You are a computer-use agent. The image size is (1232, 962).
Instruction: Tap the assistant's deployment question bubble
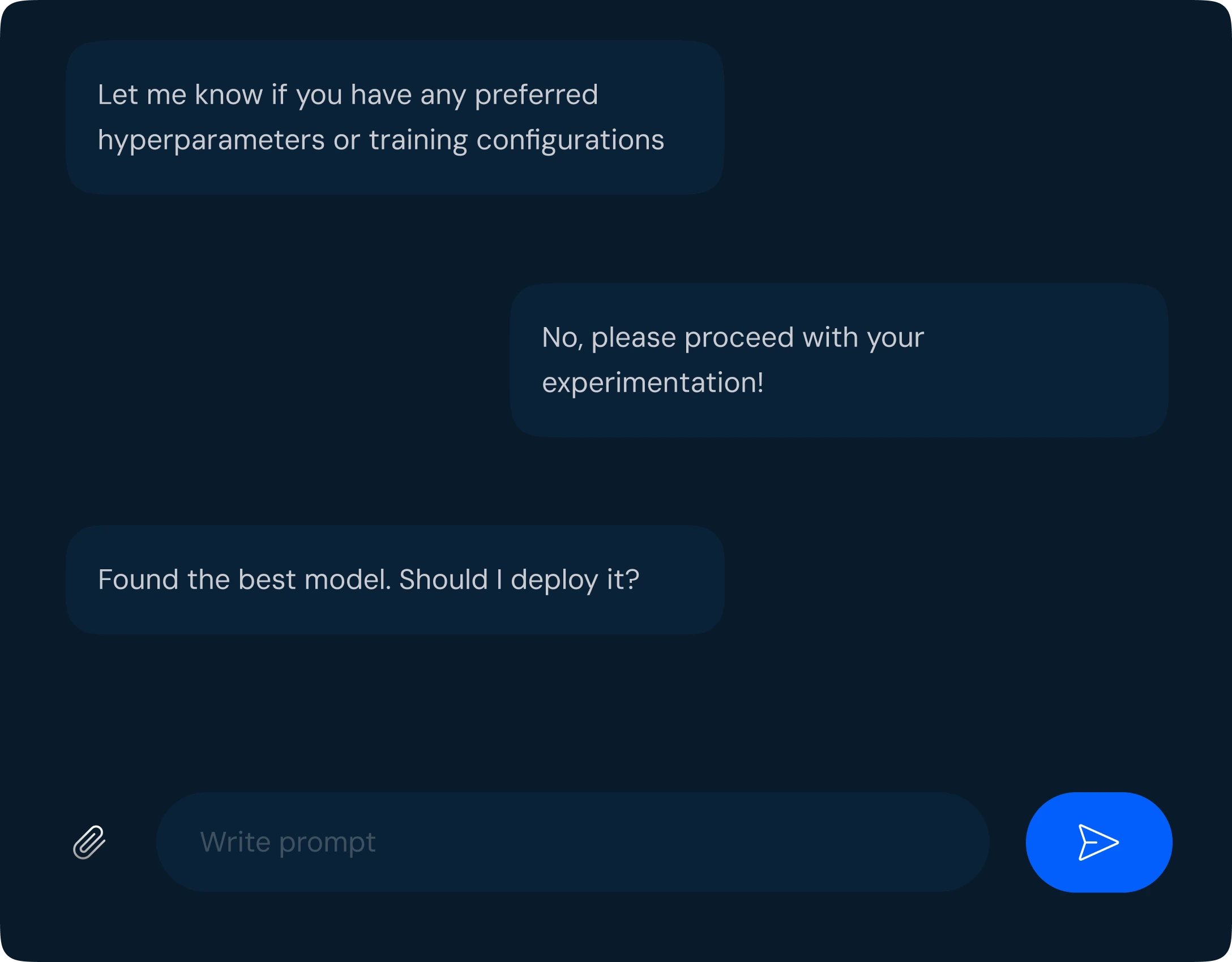coord(395,578)
